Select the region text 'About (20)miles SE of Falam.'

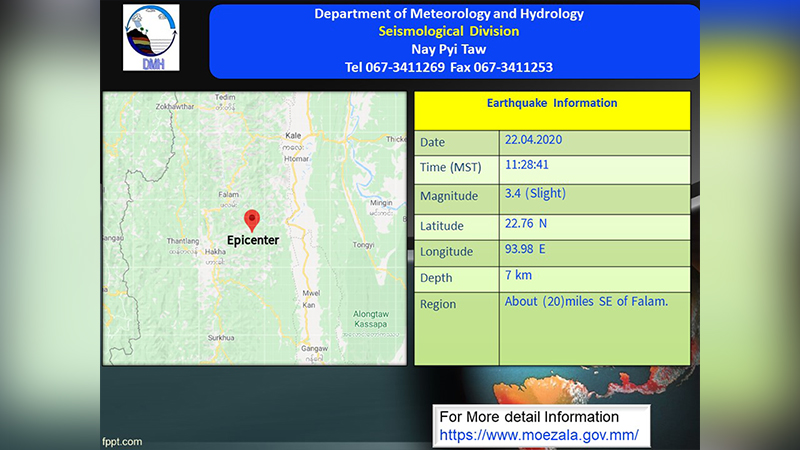586,302
